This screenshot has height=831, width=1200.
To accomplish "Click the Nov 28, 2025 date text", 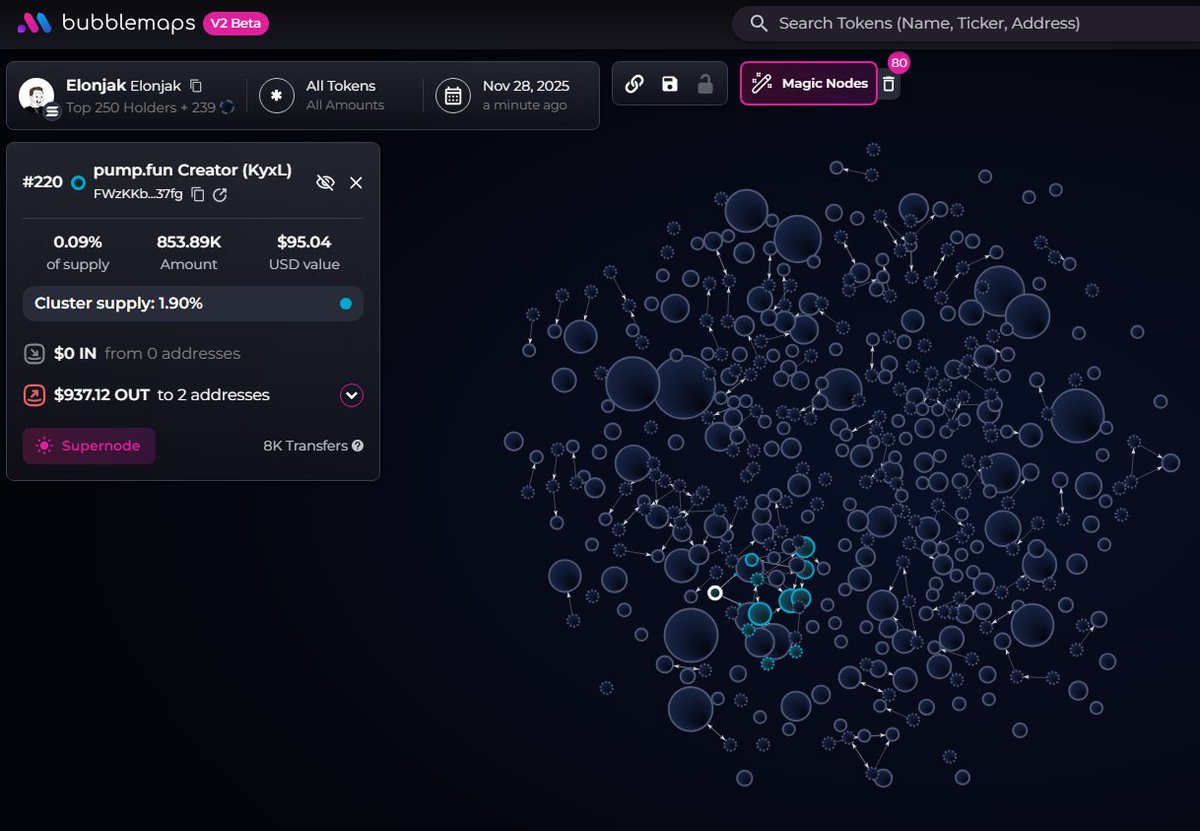I will point(524,86).
